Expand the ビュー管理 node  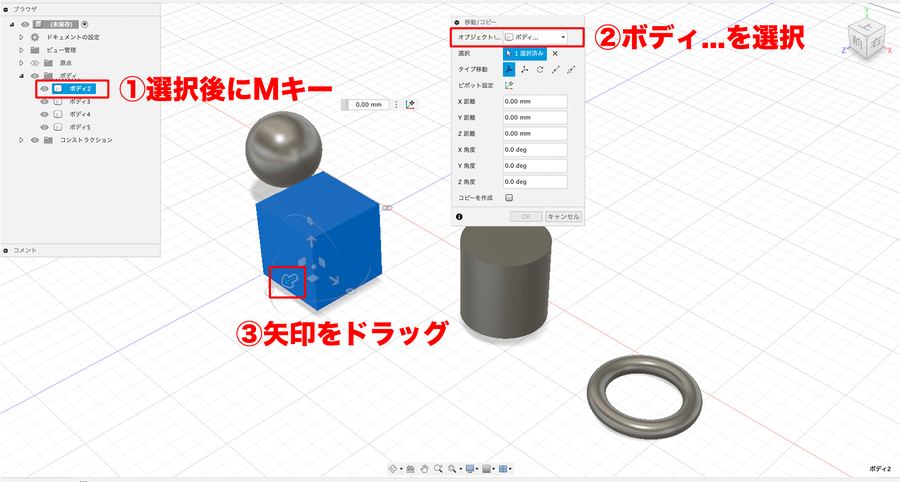click(x=21, y=50)
